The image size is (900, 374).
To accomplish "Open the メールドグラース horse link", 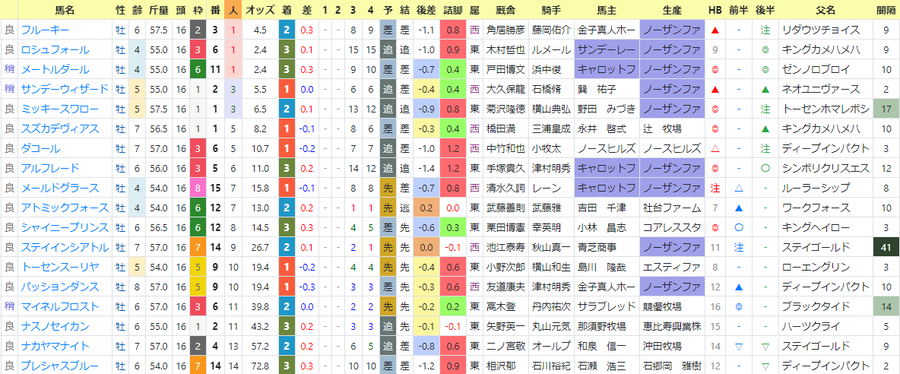I will pyautogui.click(x=60, y=188).
